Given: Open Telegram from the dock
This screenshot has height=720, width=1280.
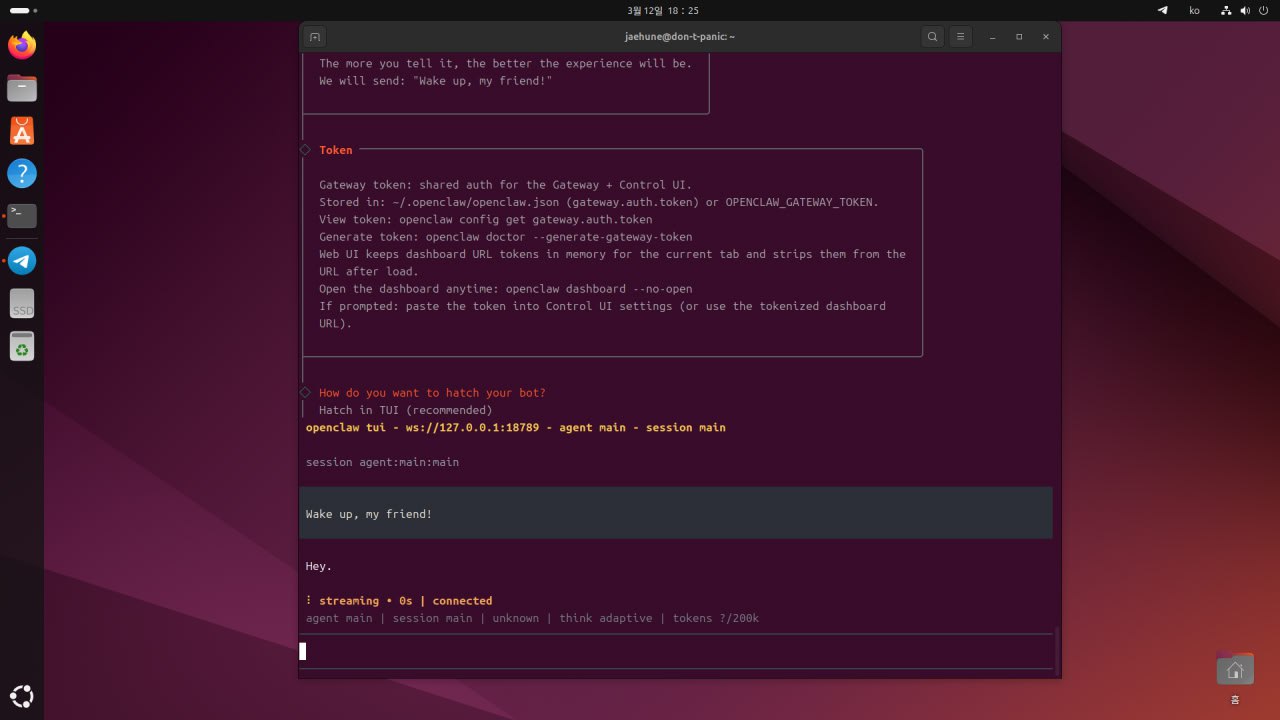Looking at the screenshot, I should 22,261.
